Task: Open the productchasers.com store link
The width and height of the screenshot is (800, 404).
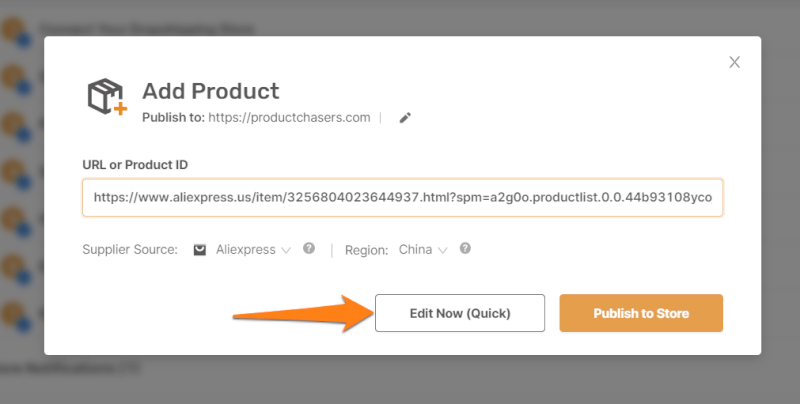Action: tap(289, 118)
